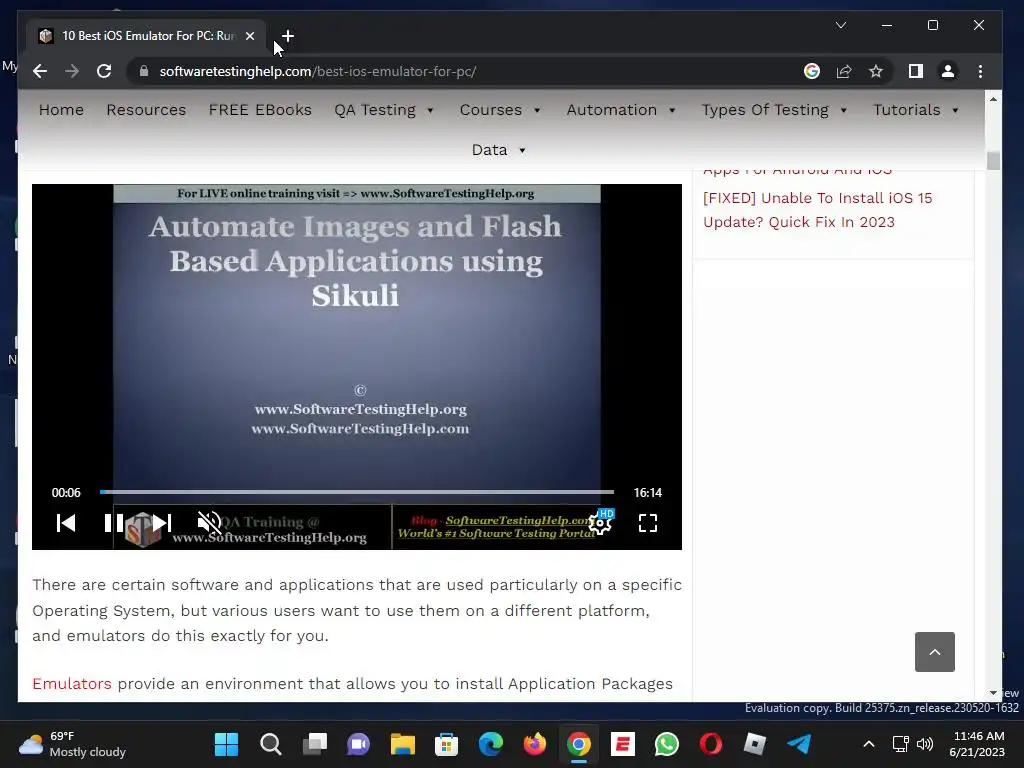
Task: Expand Types Of Testing dropdown arrow
Action: (x=843, y=110)
